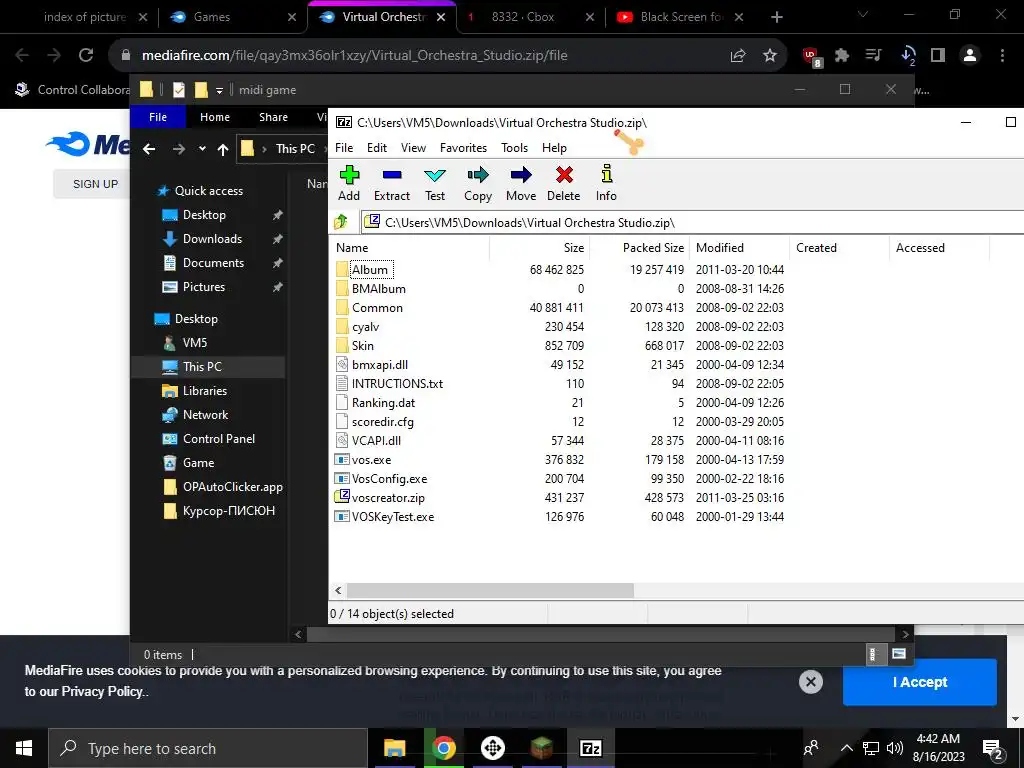Select the VOSKeyTest.exe file row
Image resolution: width=1024 pixels, height=768 pixels.
pyautogui.click(x=559, y=517)
